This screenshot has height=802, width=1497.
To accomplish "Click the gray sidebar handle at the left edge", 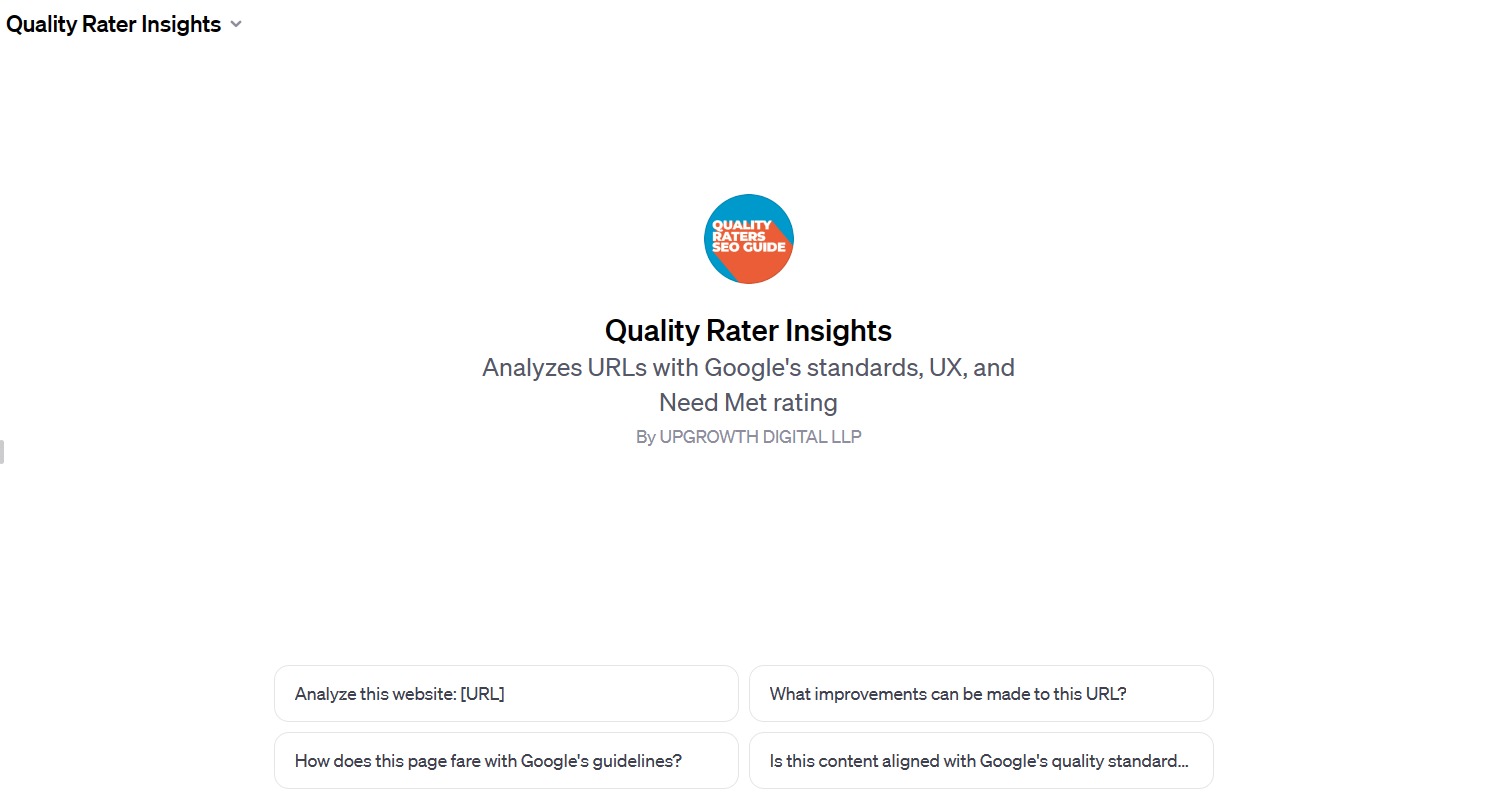I will [2, 451].
